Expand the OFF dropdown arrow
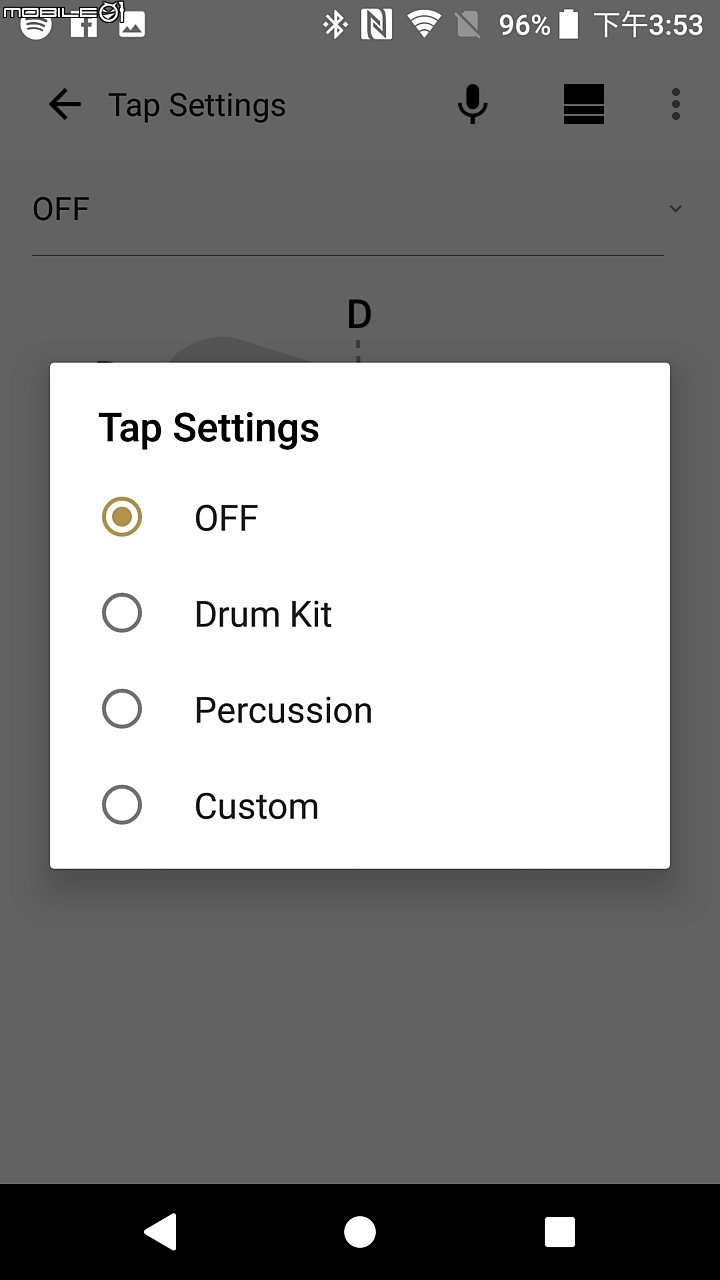 pos(676,209)
